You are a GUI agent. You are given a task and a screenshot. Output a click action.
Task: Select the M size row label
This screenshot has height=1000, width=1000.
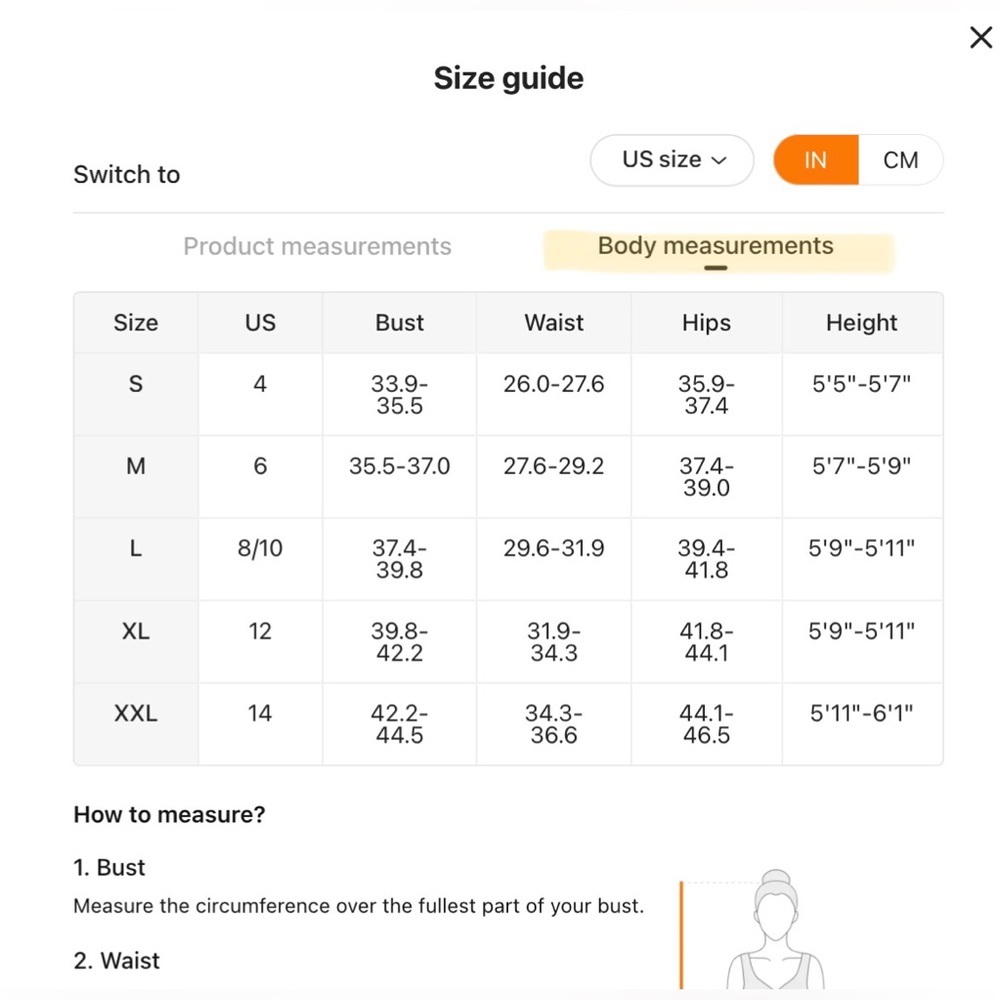tap(136, 466)
